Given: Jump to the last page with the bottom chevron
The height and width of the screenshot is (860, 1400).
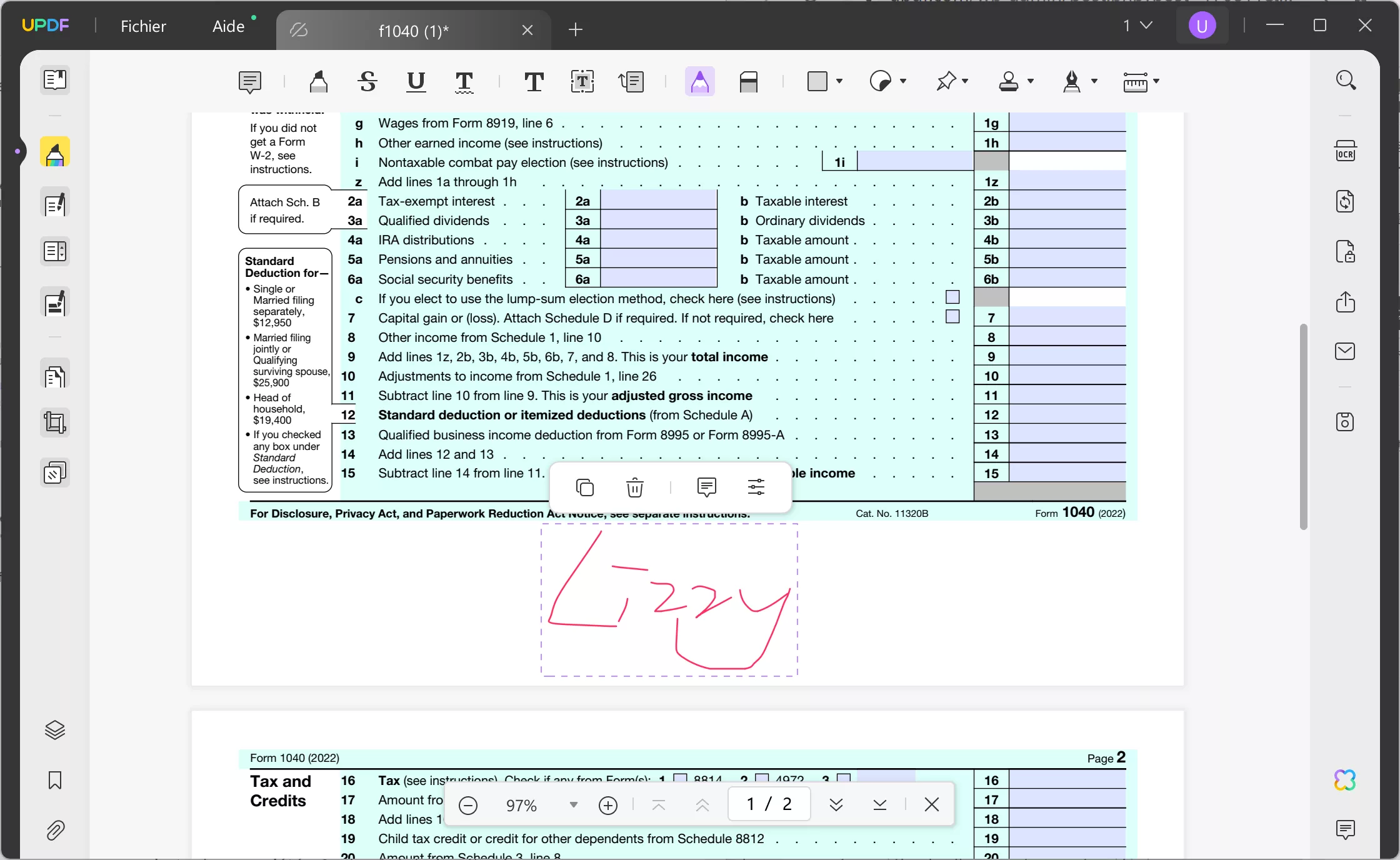Looking at the screenshot, I should tap(880, 805).
